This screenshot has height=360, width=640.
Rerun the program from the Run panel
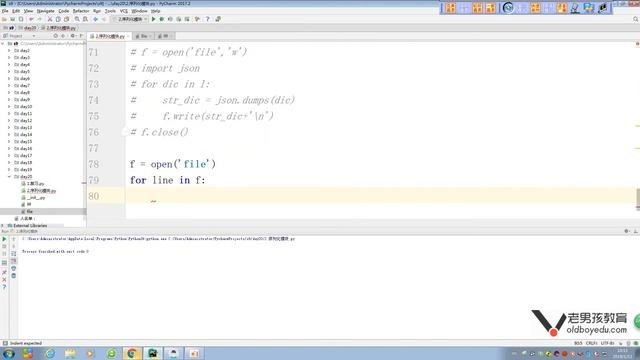pyautogui.click(x=4, y=239)
